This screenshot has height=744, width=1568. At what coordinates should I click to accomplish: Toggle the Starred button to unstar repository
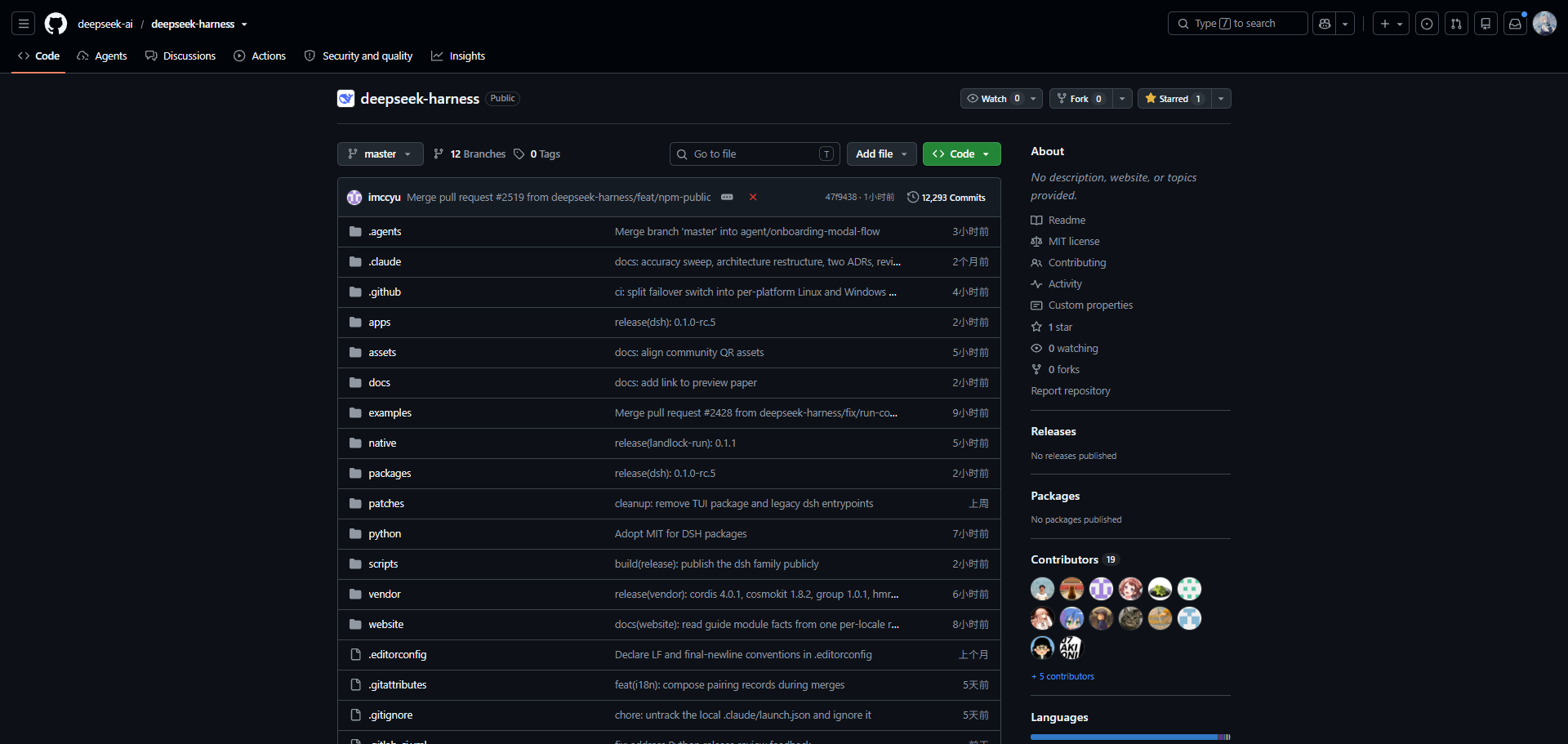pos(1174,99)
